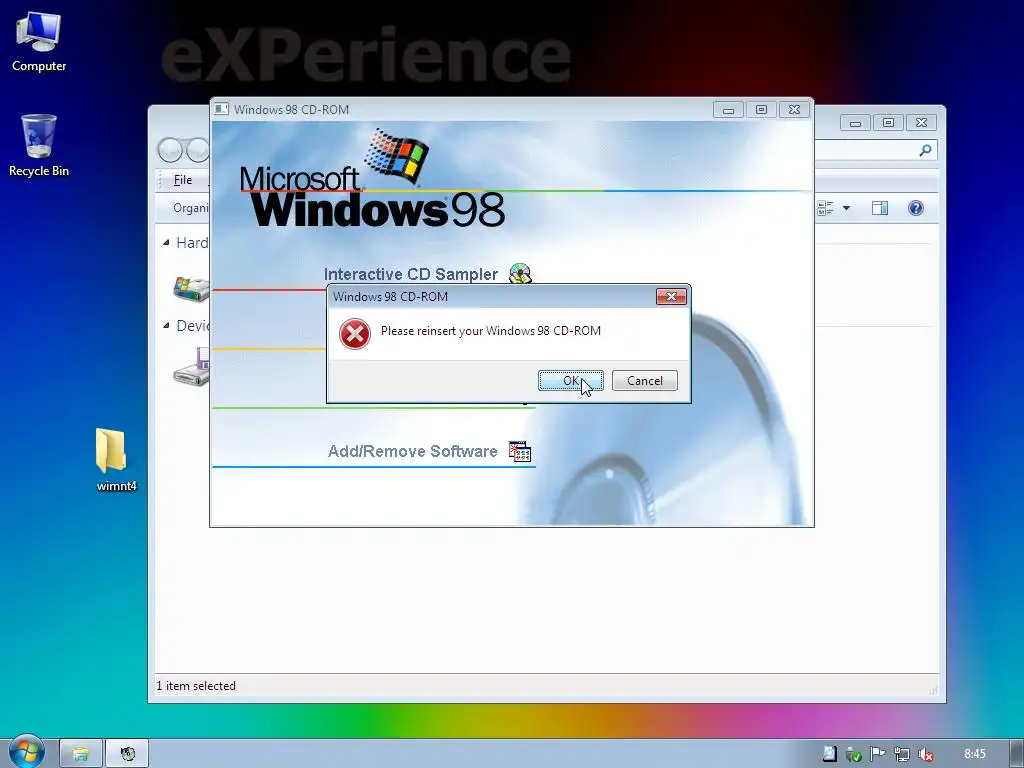Screen dimensions: 1024x768
Task: Open Explorer Help with the question mark icon
Action: tap(916, 208)
